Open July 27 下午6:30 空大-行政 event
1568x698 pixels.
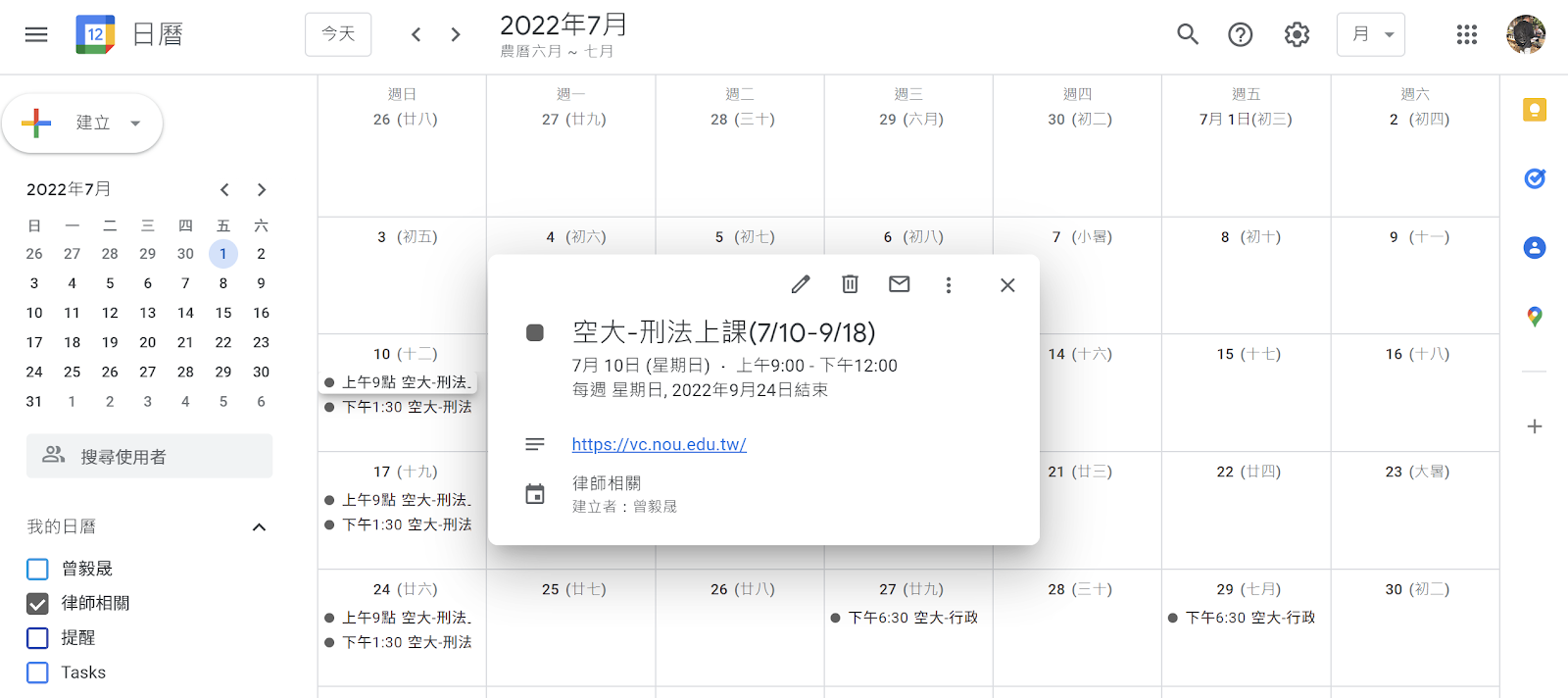(x=906, y=618)
